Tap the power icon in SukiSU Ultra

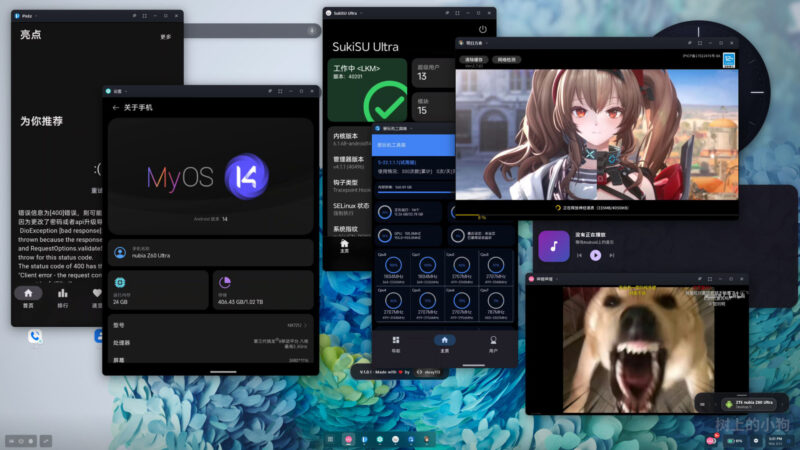483,30
